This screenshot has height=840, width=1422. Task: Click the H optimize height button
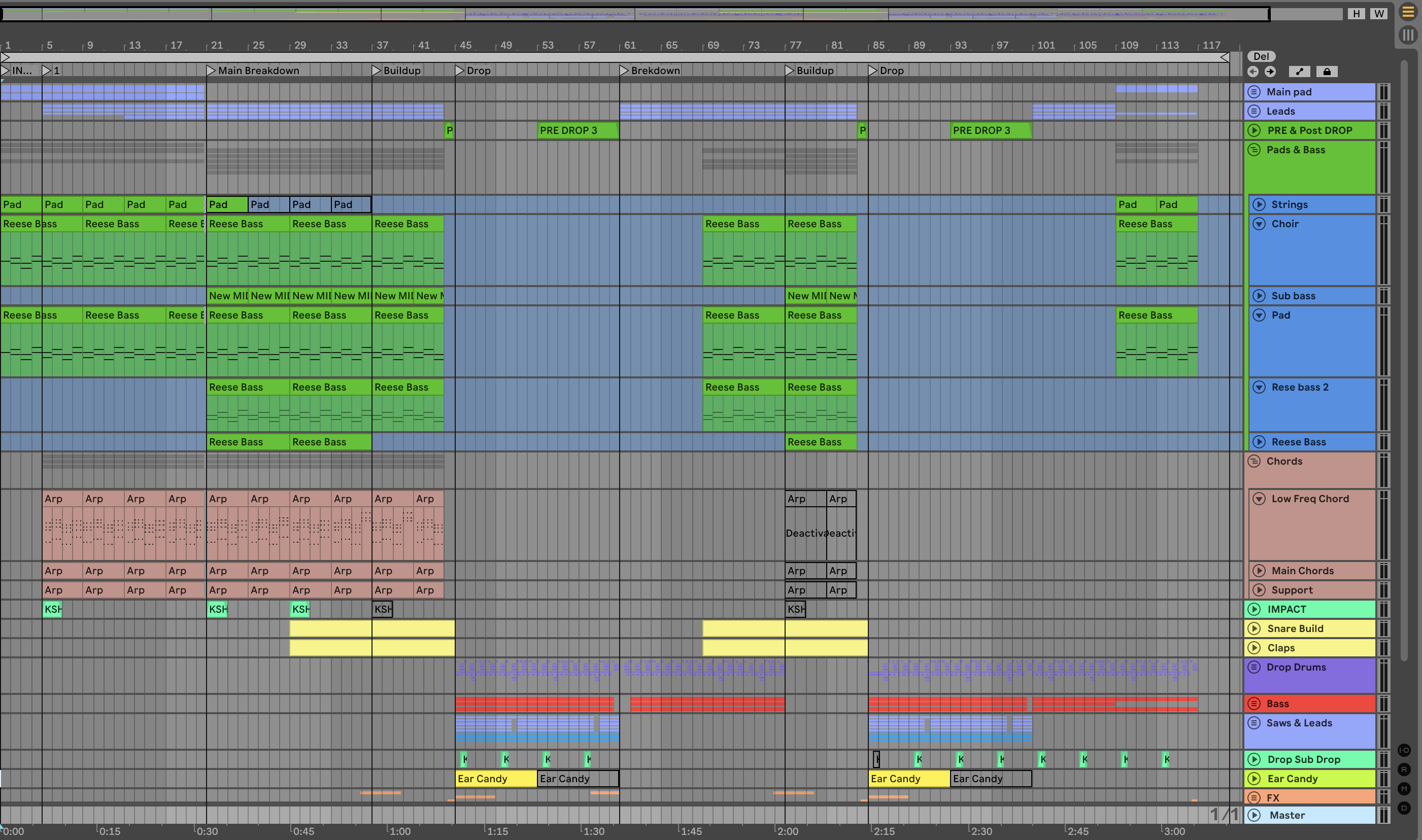(x=1357, y=14)
